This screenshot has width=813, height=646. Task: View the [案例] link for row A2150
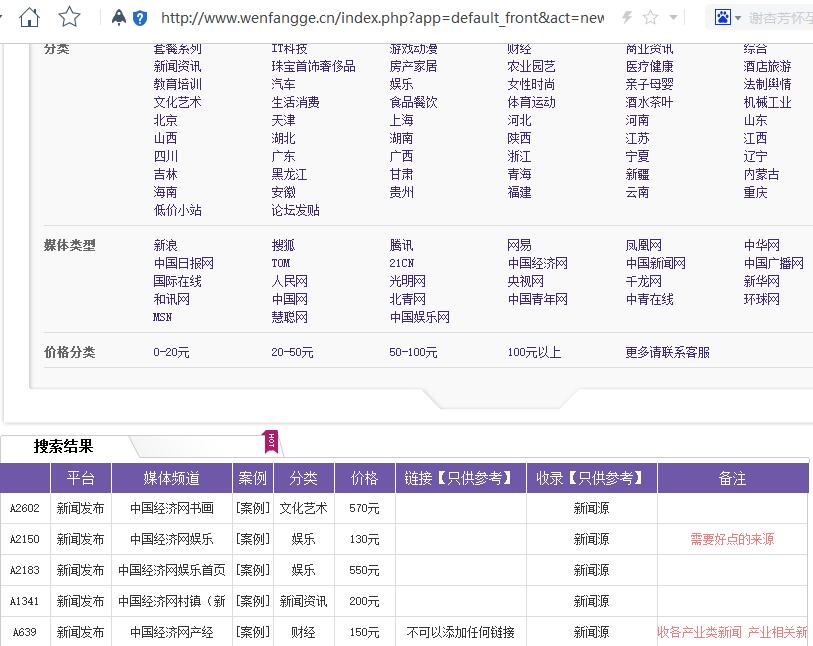click(x=253, y=539)
